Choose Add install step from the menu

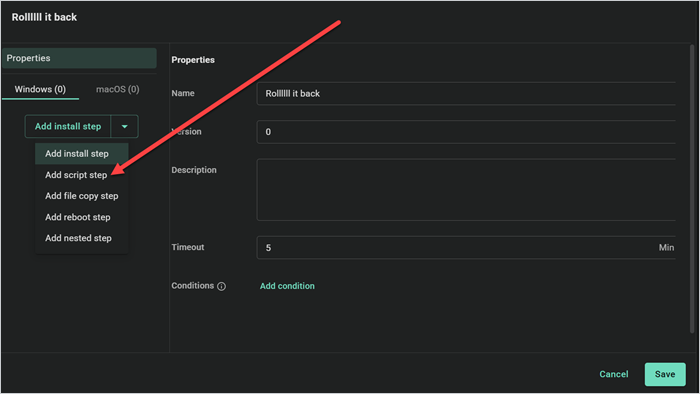[82, 153]
